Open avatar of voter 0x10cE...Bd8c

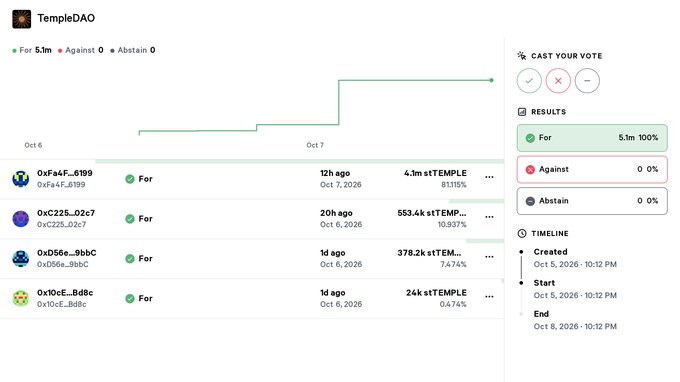20,298
